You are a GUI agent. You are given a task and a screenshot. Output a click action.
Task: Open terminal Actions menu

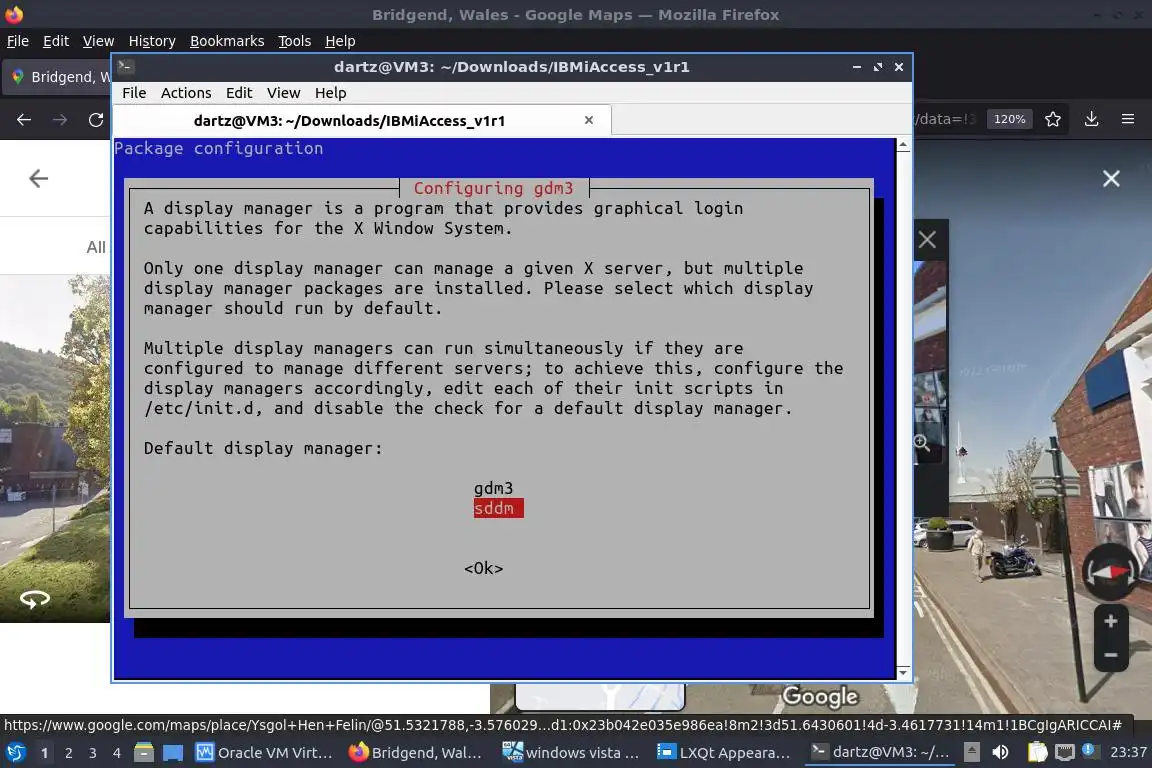click(186, 93)
